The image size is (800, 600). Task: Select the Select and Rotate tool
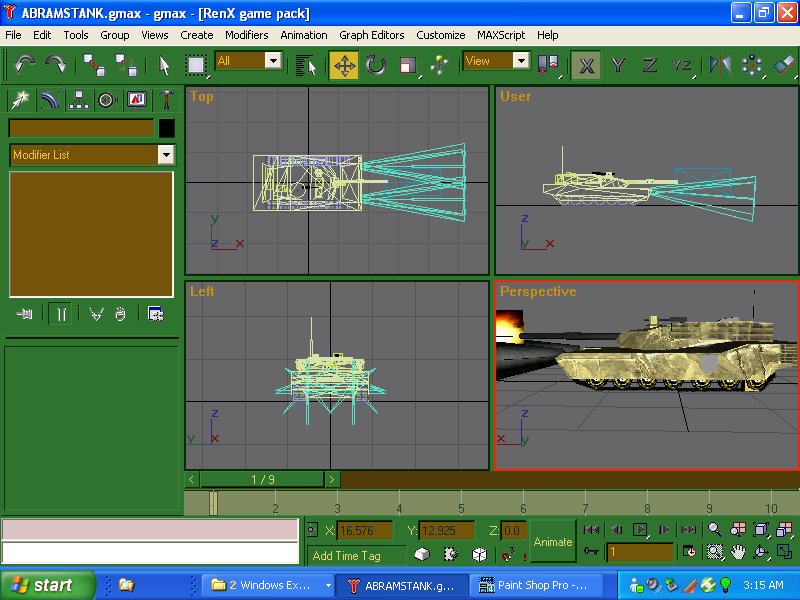377,65
